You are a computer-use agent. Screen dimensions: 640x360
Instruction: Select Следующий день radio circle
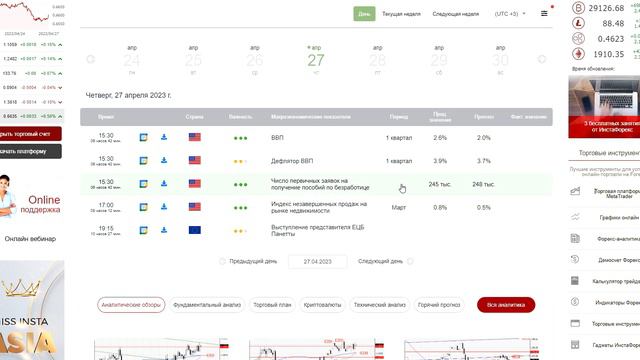point(410,261)
